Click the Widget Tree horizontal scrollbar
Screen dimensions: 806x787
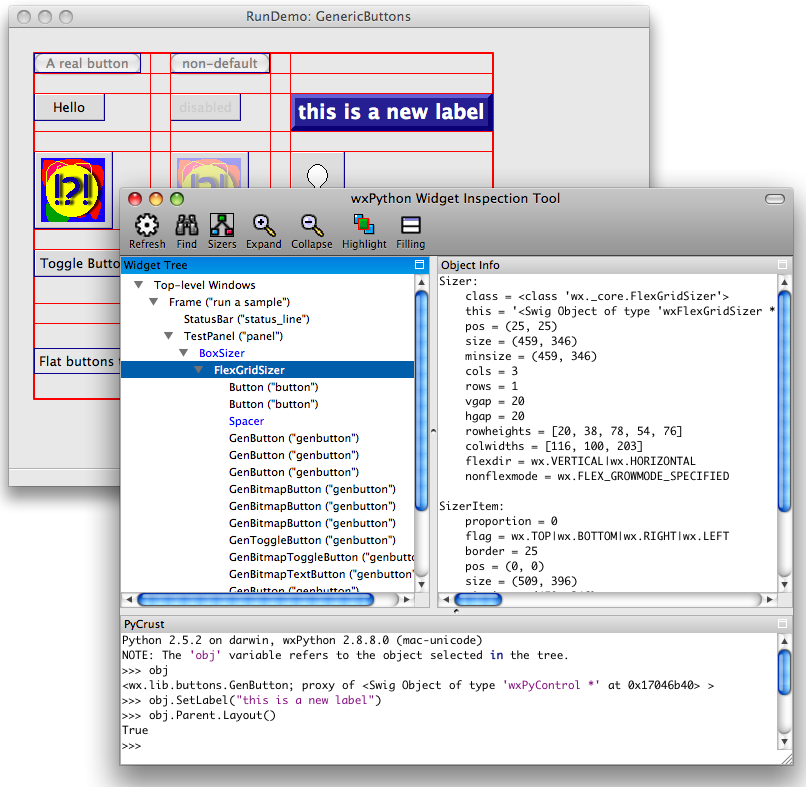point(255,600)
